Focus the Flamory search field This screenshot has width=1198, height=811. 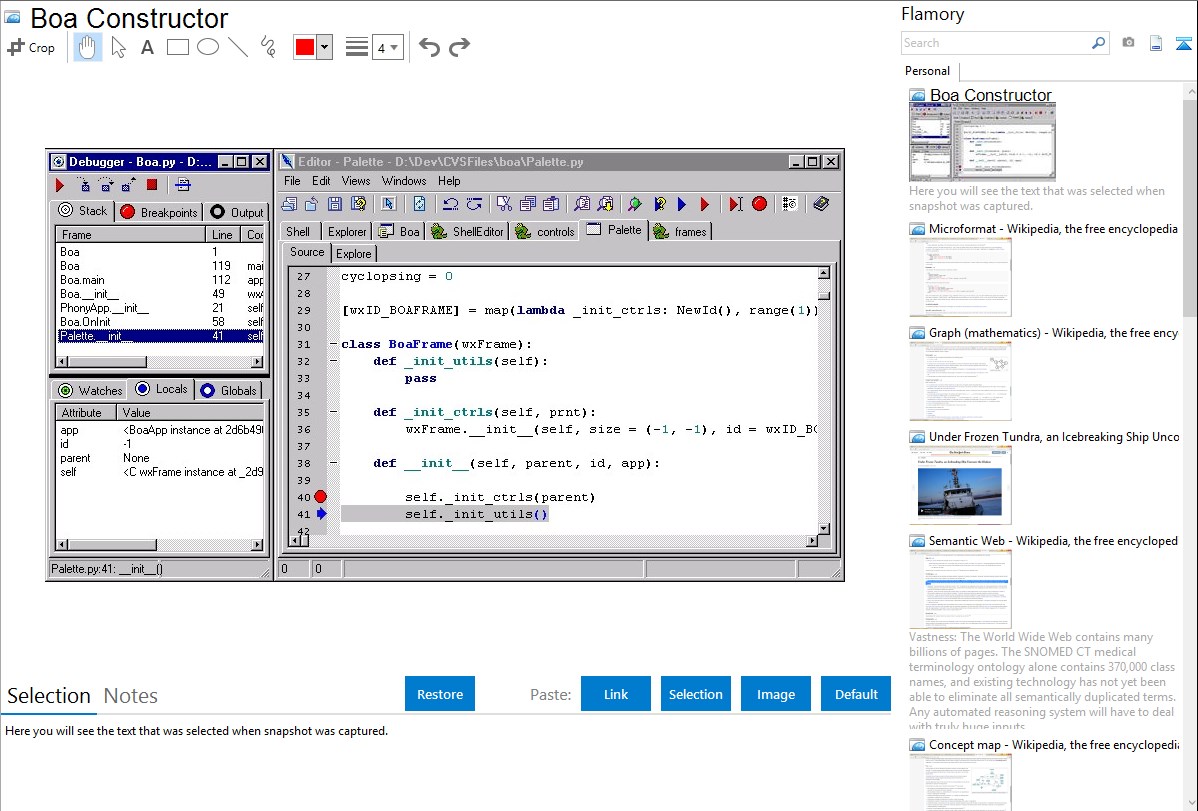(995, 43)
